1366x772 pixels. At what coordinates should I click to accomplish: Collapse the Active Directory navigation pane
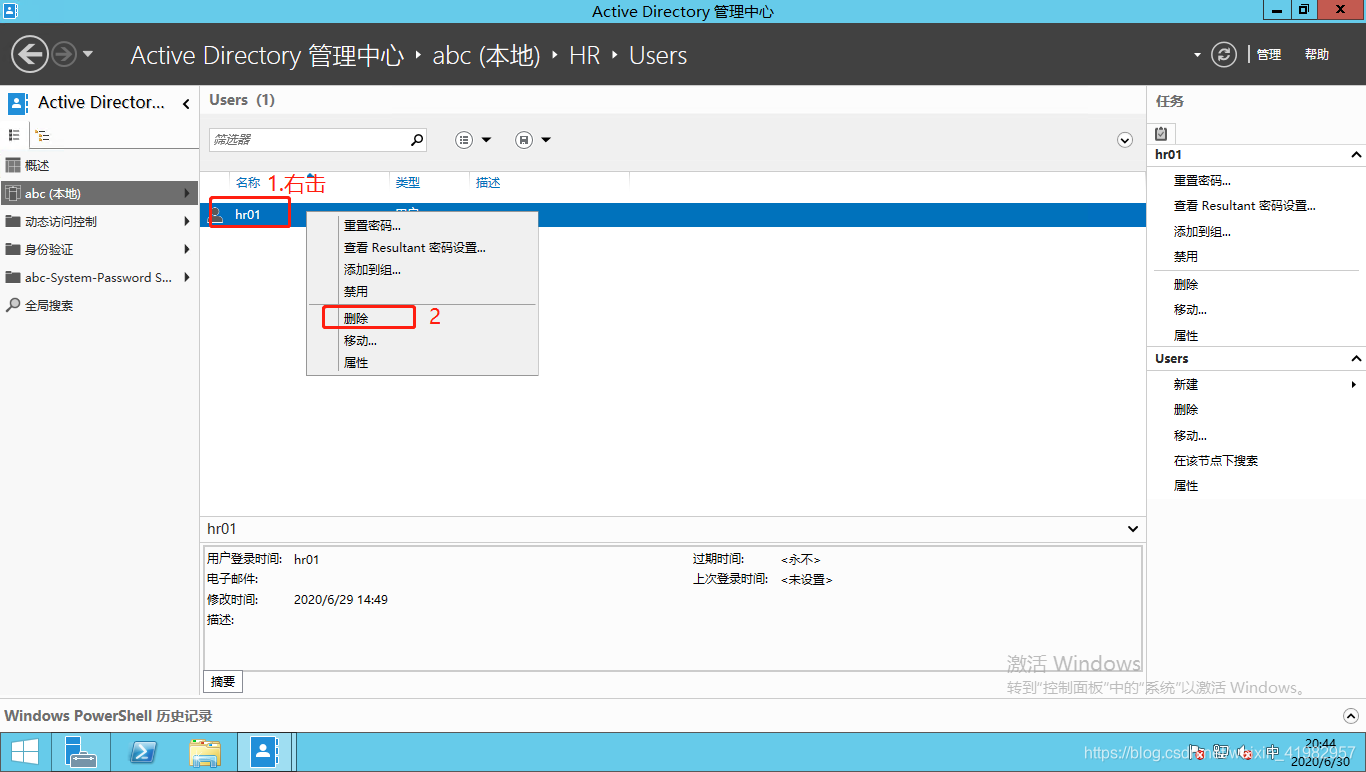click(186, 103)
